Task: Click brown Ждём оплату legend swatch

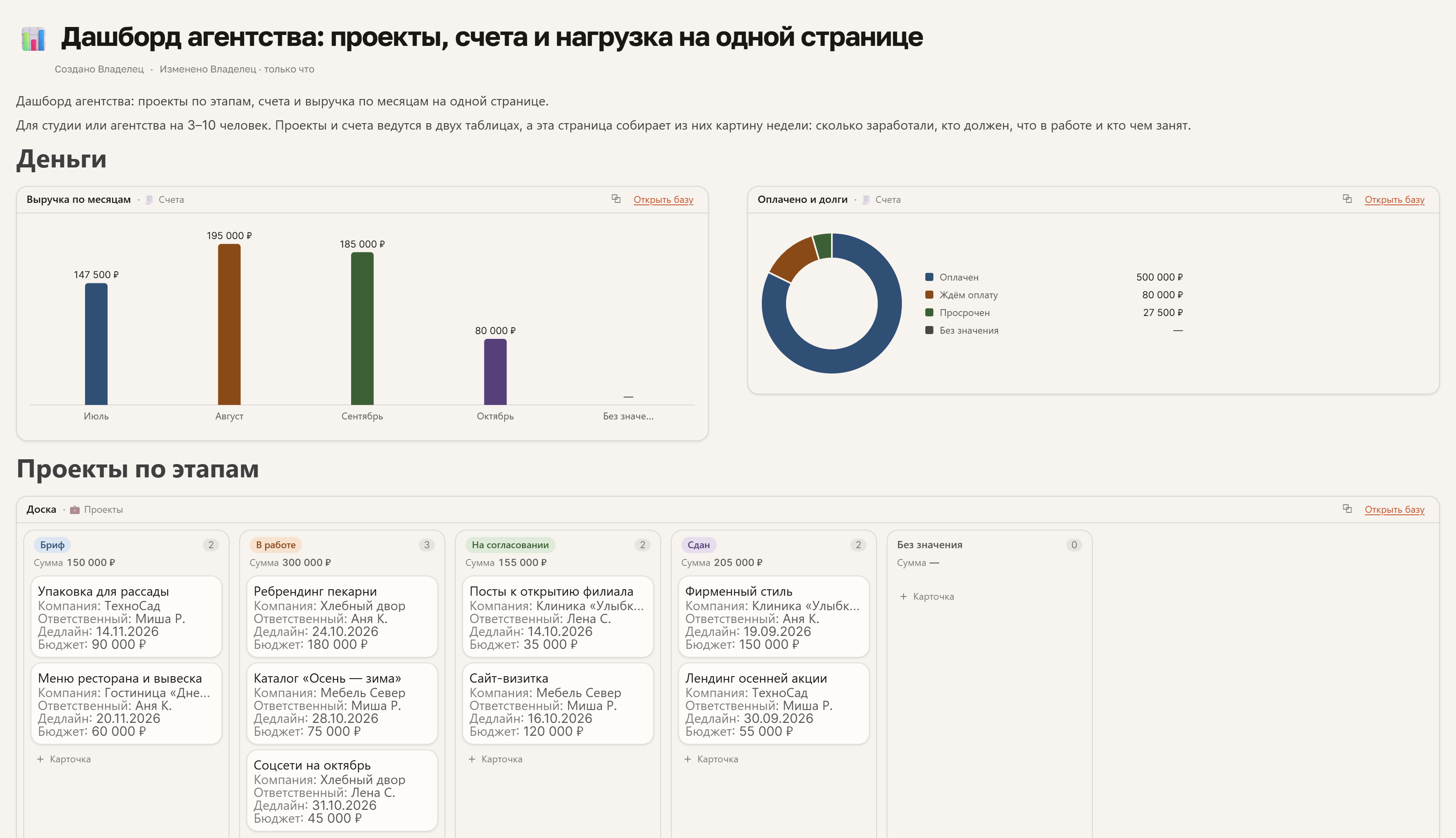Action: click(x=929, y=295)
